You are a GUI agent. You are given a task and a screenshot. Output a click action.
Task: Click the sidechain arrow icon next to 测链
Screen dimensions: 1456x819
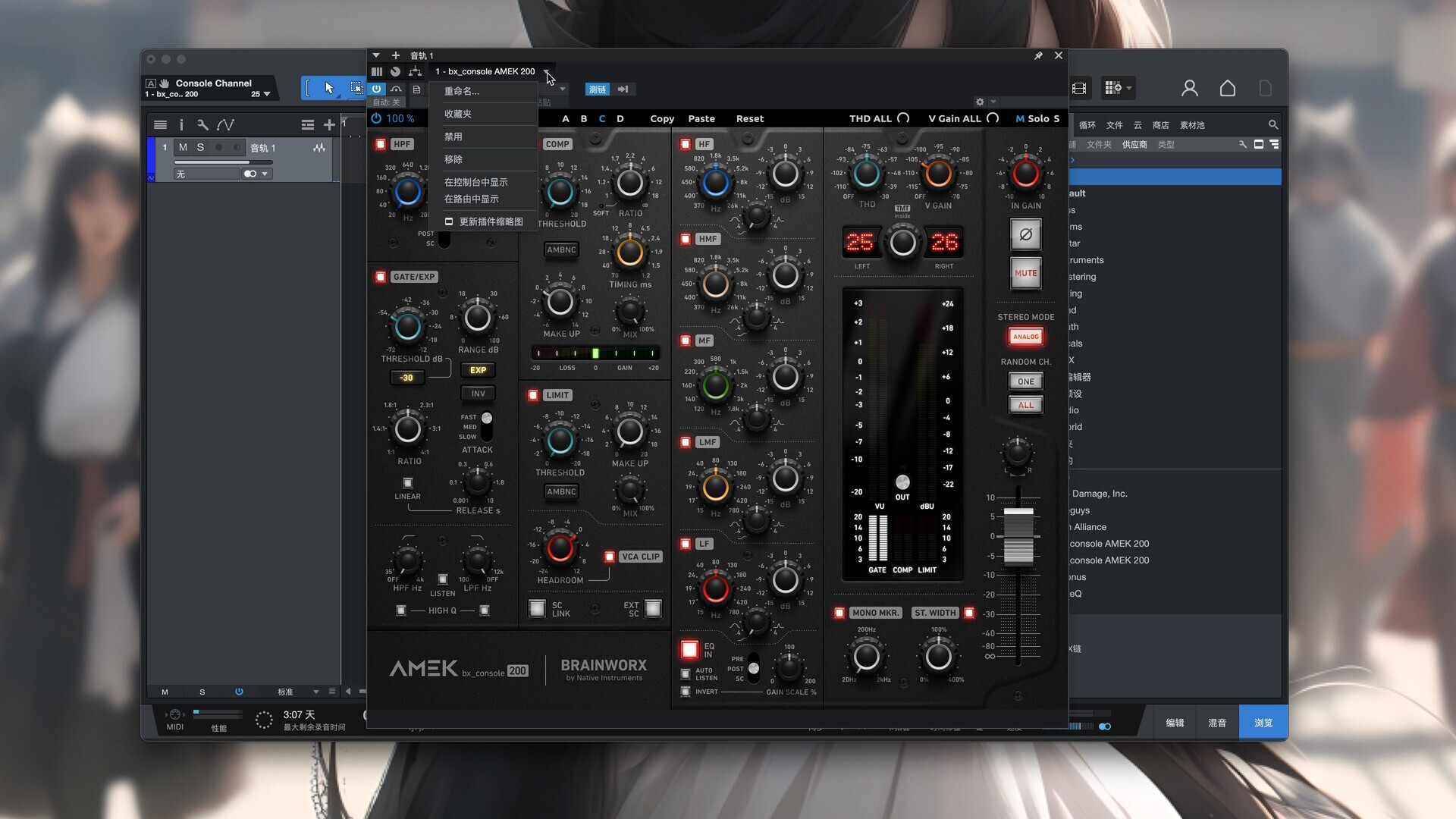[623, 89]
